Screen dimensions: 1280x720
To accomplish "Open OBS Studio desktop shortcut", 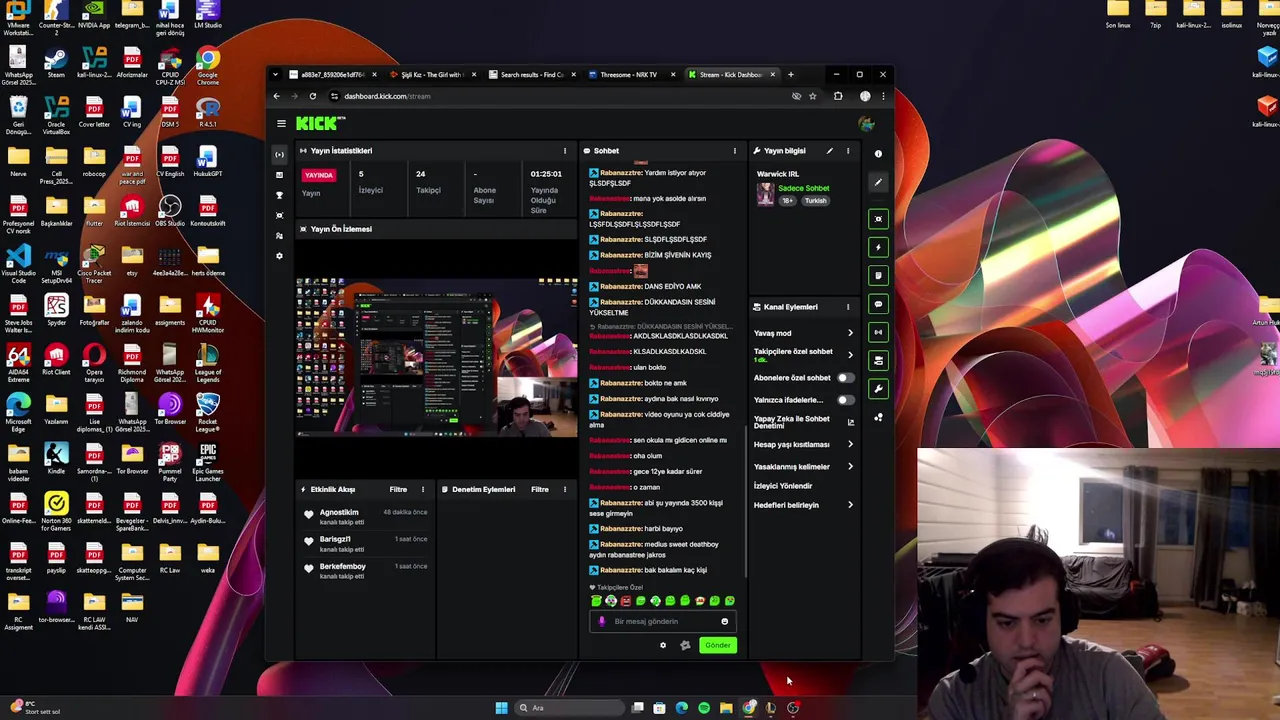I will [x=170, y=212].
